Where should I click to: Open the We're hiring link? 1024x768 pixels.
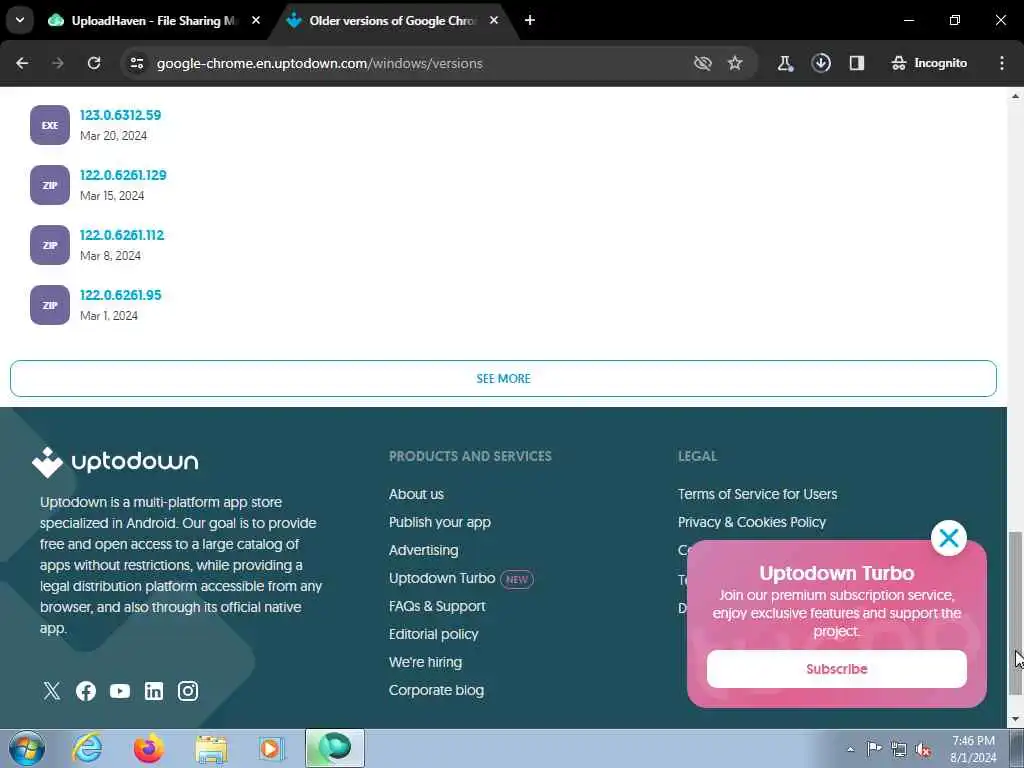[x=425, y=662]
